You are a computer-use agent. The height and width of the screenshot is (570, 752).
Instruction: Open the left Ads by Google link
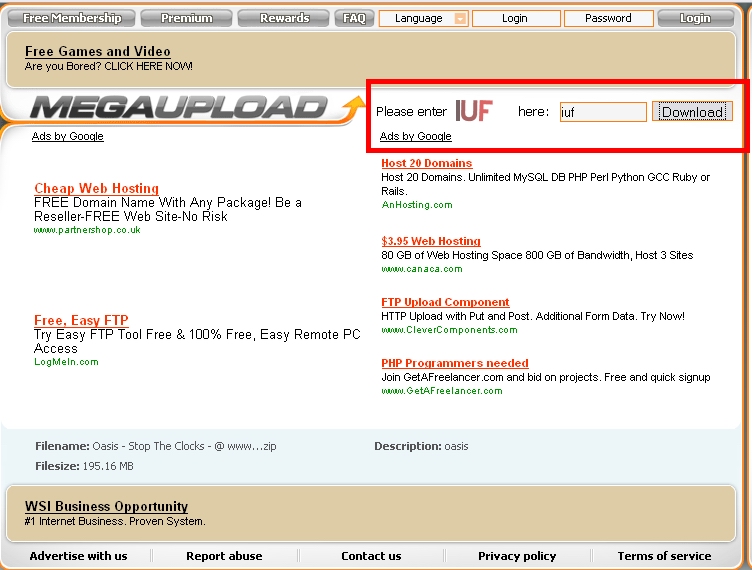(x=68, y=136)
